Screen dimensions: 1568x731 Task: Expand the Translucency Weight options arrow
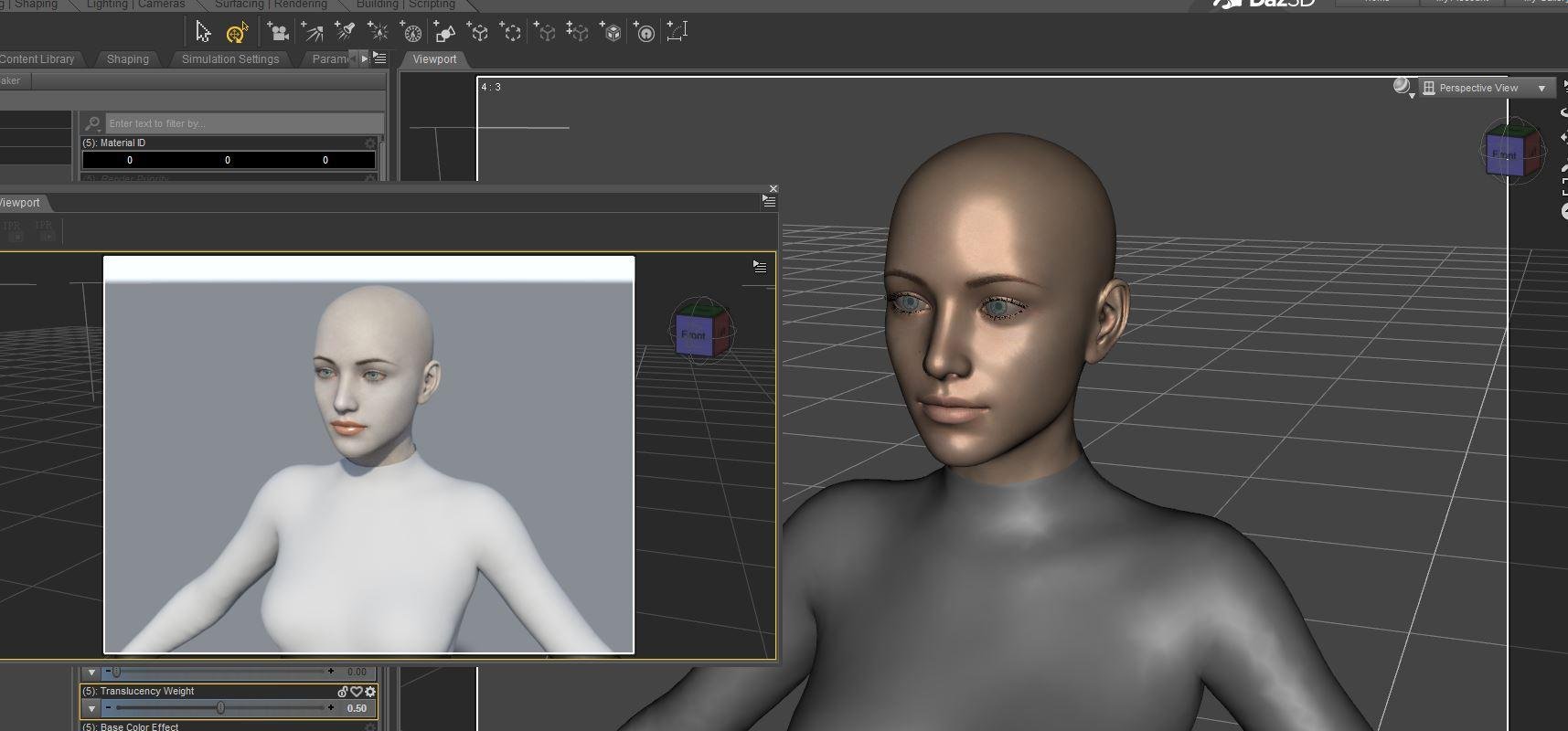tap(91, 708)
